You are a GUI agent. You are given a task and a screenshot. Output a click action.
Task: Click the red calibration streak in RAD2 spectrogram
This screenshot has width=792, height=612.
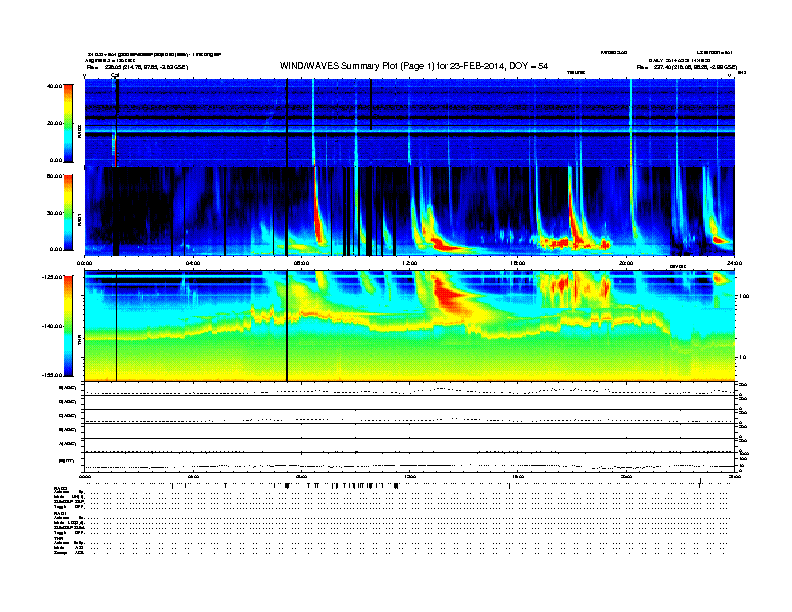pos(115,150)
